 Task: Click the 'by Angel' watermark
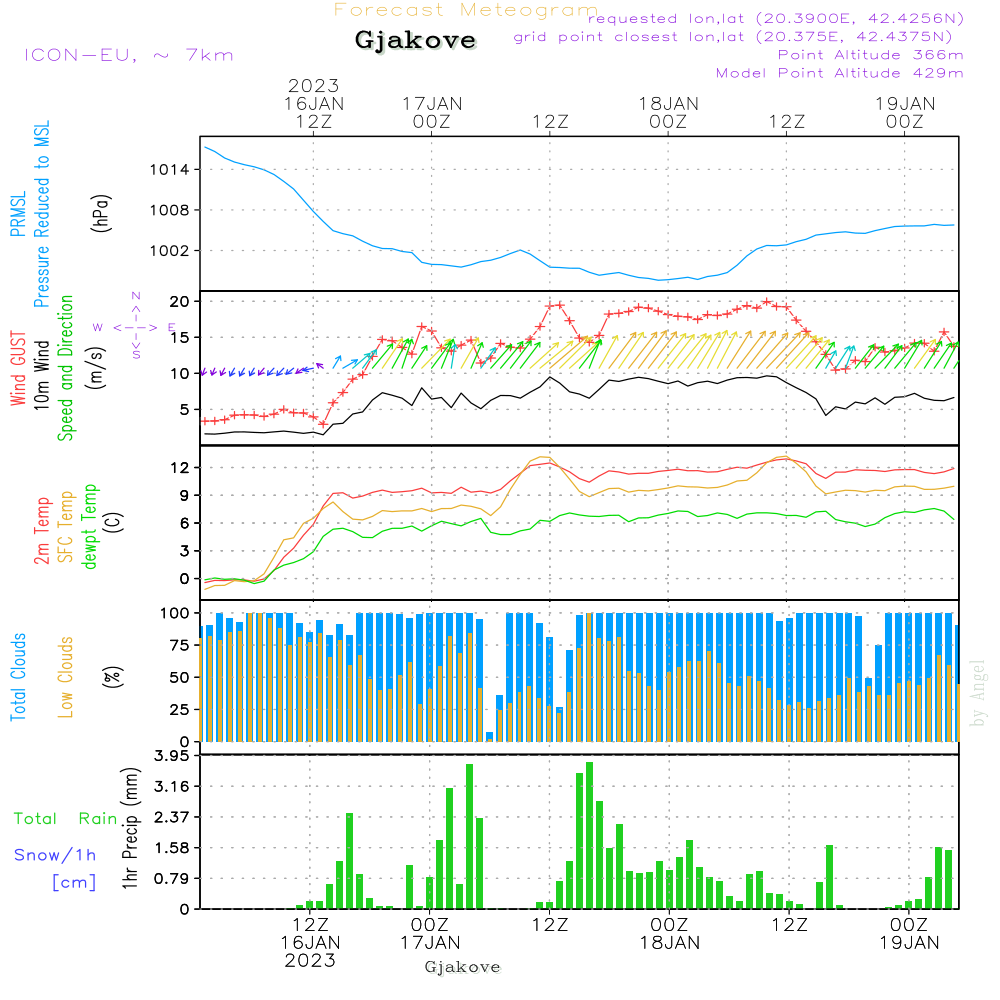pos(977,693)
